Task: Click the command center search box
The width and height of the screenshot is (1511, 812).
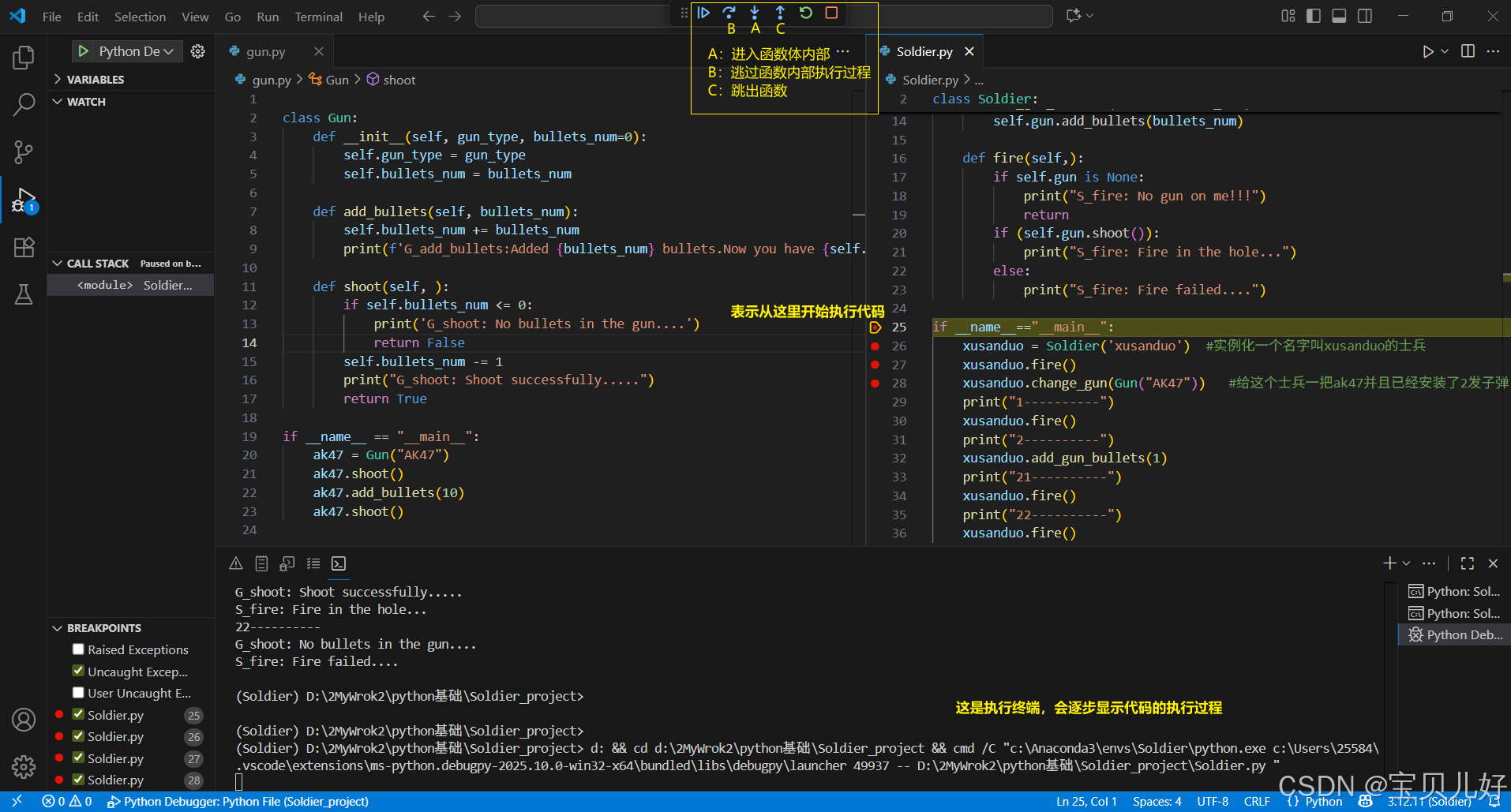Action: pyautogui.click(x=764, y=16)
